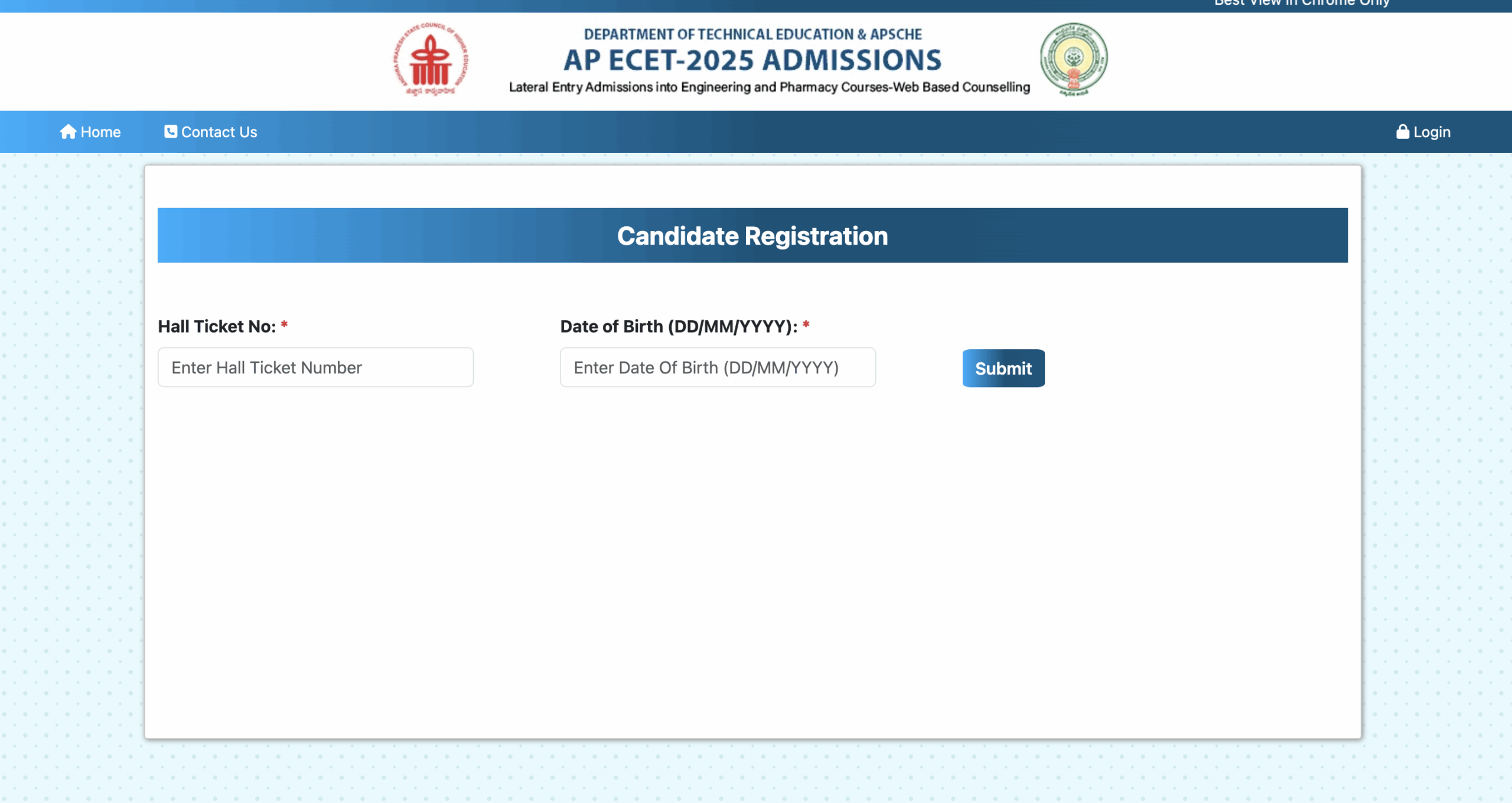Click the Best View in Chrome notice
The image size is (1512, 803).
click(1302, 4)
